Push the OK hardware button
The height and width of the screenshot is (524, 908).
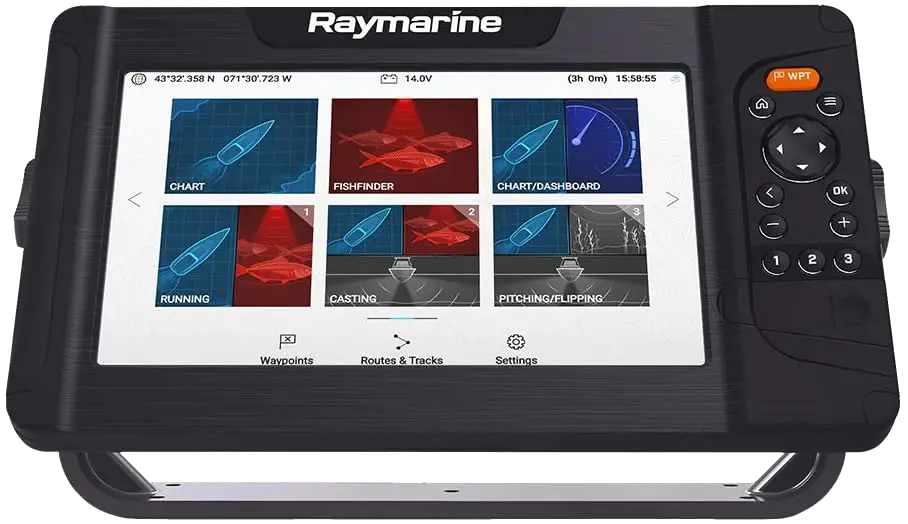840,191
